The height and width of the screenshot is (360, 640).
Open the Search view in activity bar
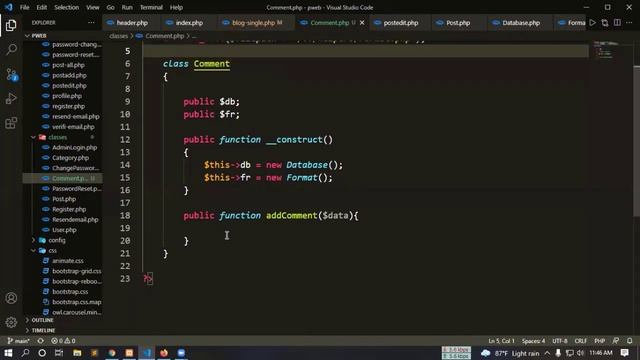[11, 50]
